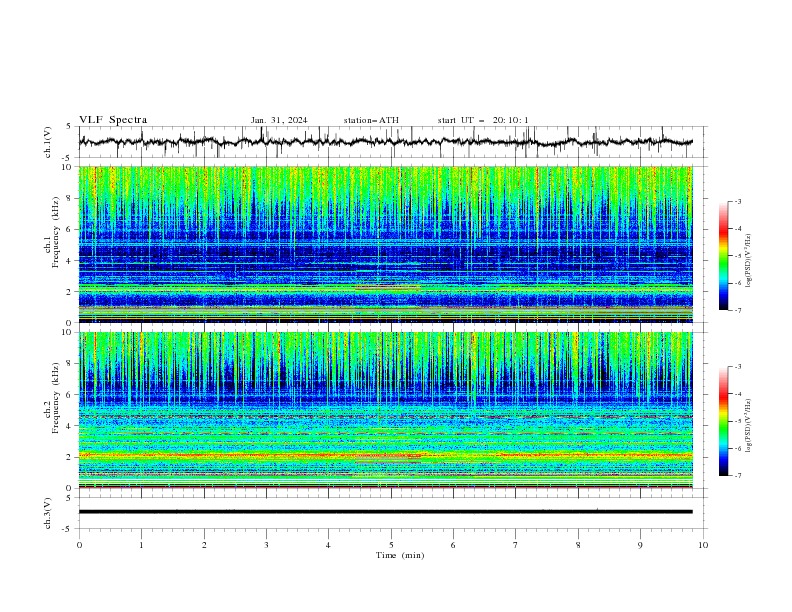792x612 pixels.
Task: Click the "-7" tick on ch.1 colorbar
Action: pyautogui.click(x=738, y=310)
